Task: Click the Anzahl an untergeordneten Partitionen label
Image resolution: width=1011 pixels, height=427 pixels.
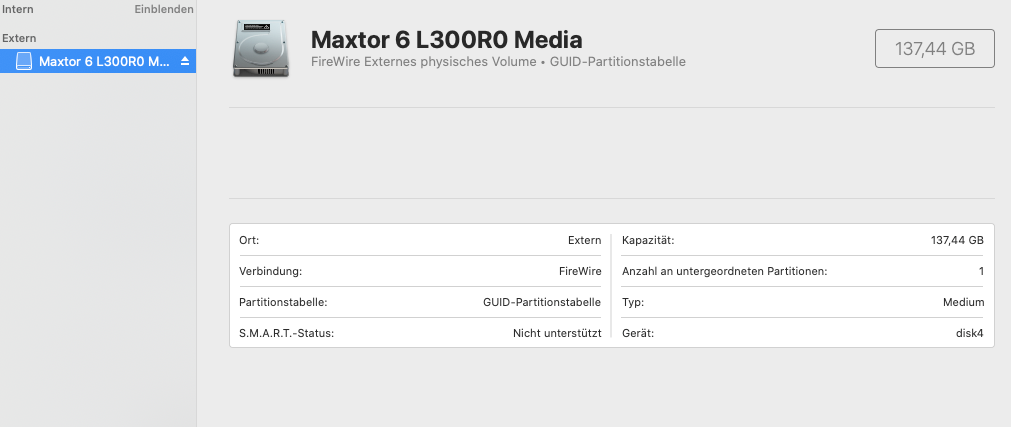Action: [x=725, y=271]
